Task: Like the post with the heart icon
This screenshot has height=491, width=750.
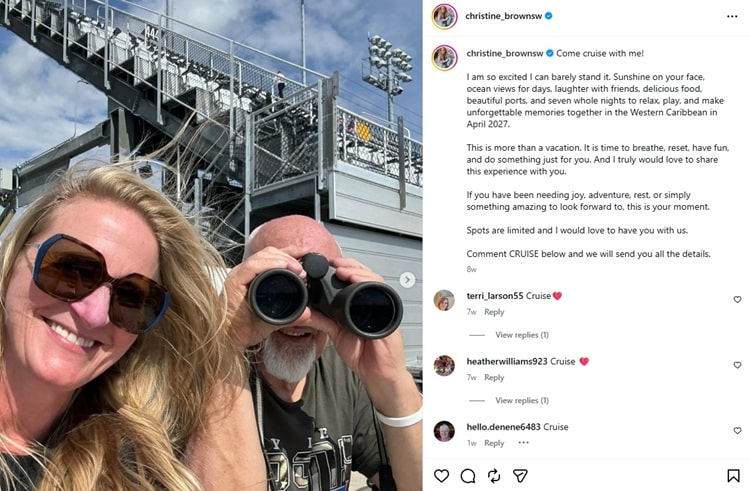Action: click(441, 476)
